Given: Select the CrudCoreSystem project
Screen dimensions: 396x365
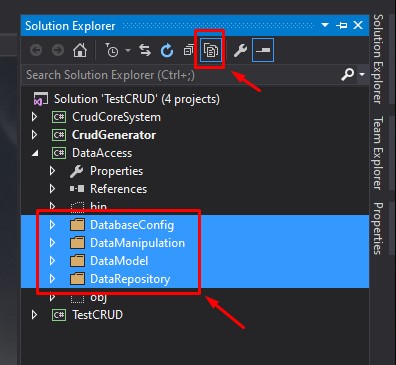Looking at the screenshot, I should (116, 117).
